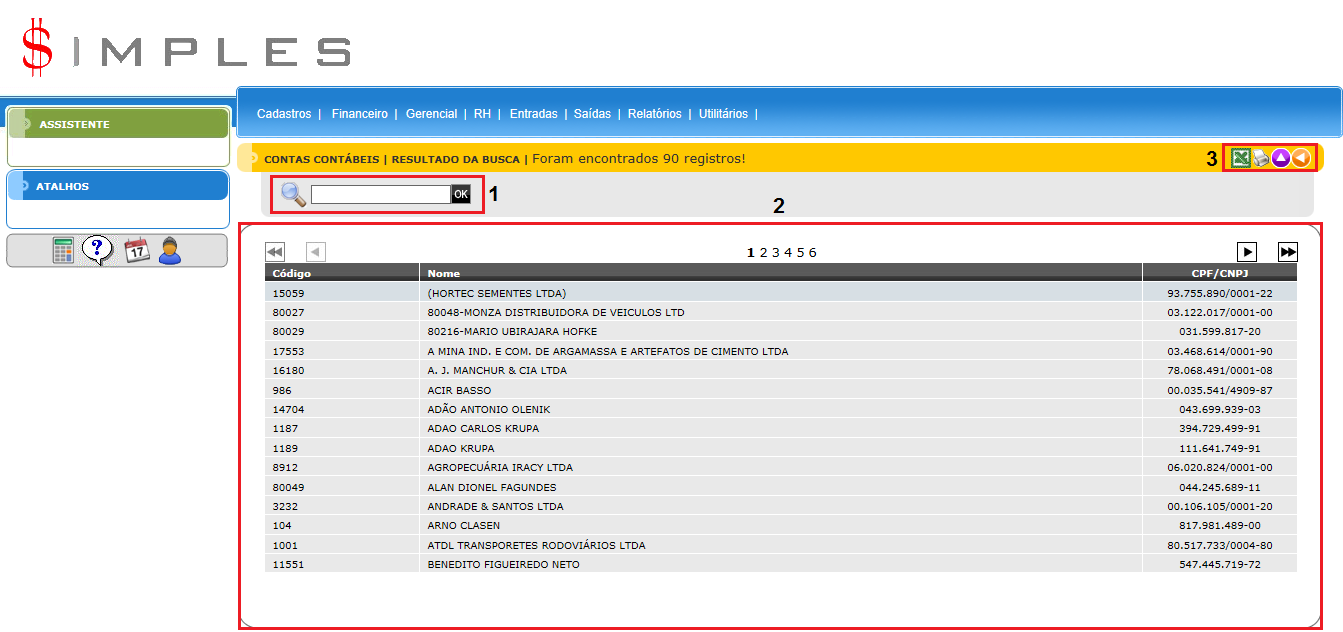Click inside the search text field

pos(380,194)
